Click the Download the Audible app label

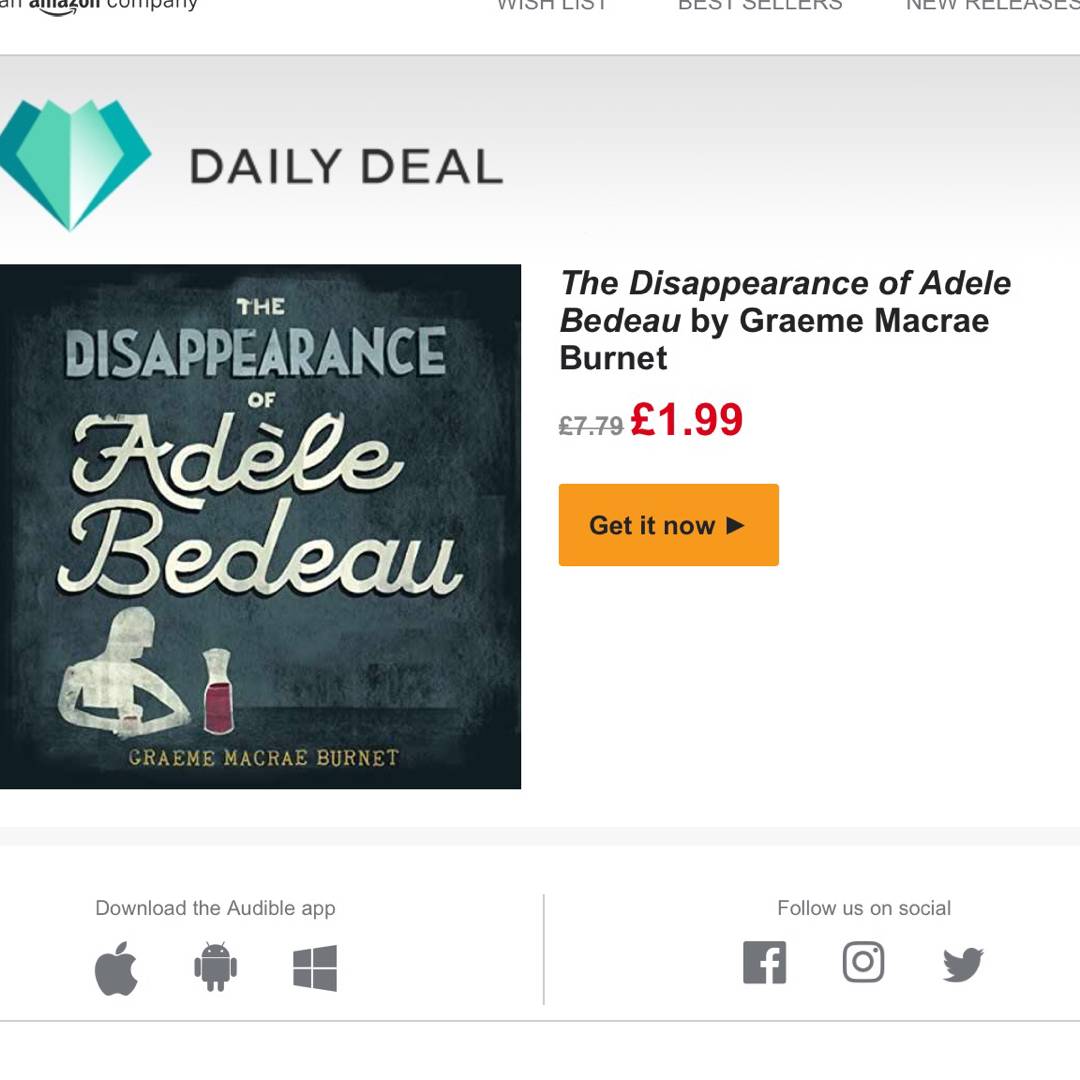215,908
